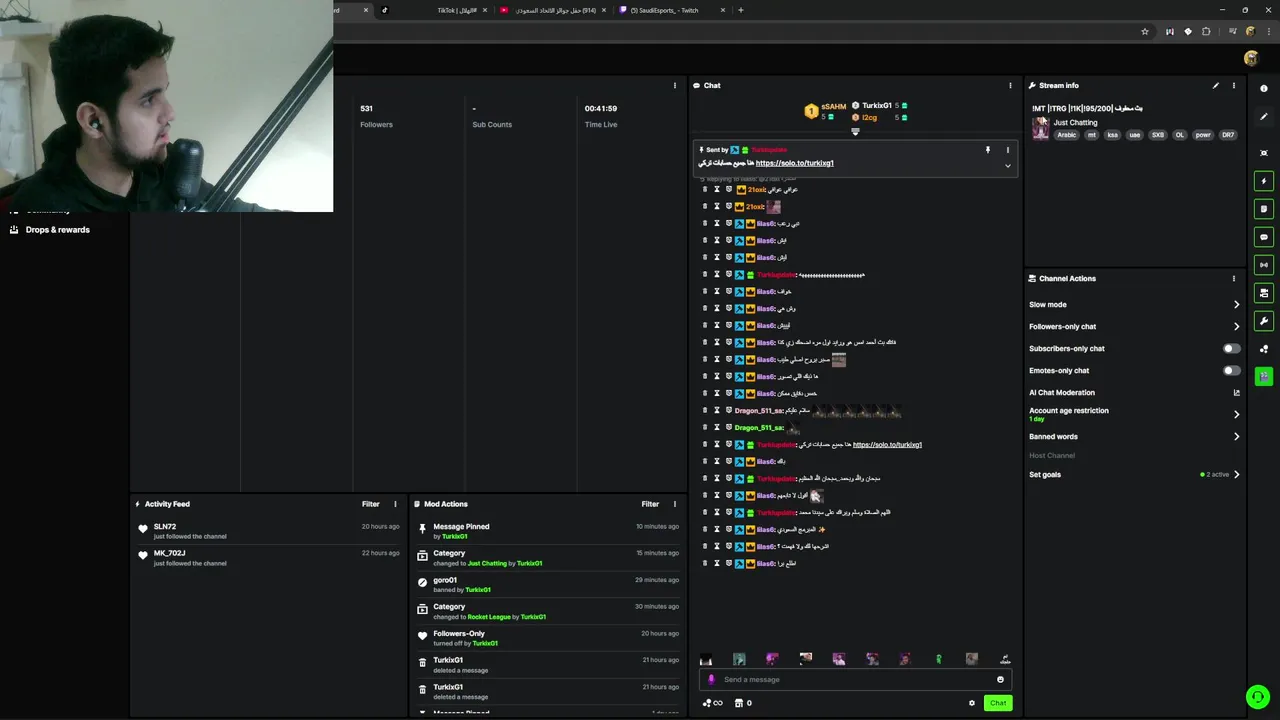The width and height of the screenshot is (1280, 720).
Task: Open AI Chat Moderation external link
Action: pos(1236,393)
